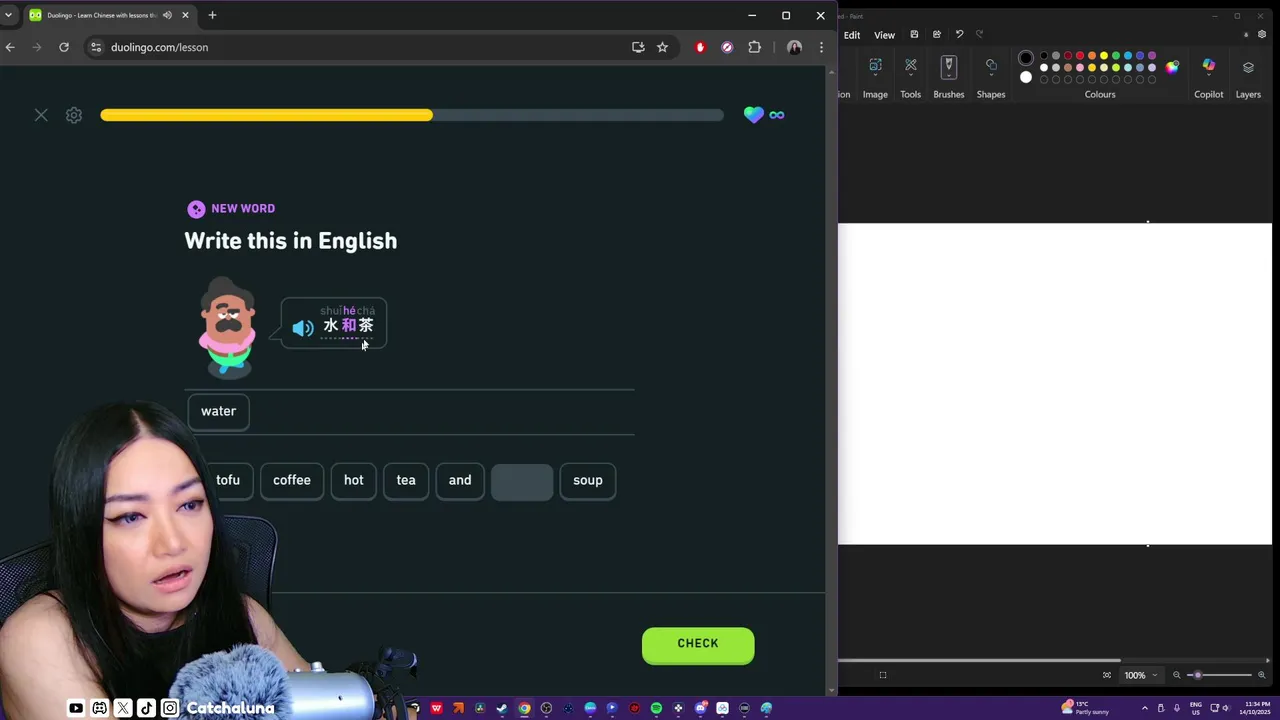The image size is (1280, 720).
Task: Reload the Duolingo page
Action: click(x=64, y=47)
